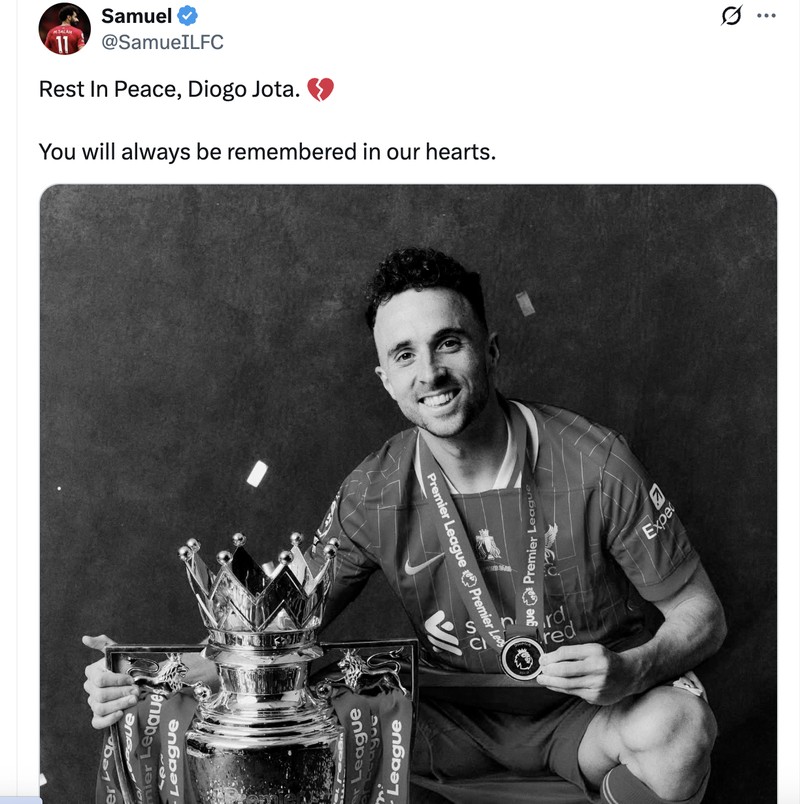Click the lion figure on the trophy's left handle

coord(165,671)
